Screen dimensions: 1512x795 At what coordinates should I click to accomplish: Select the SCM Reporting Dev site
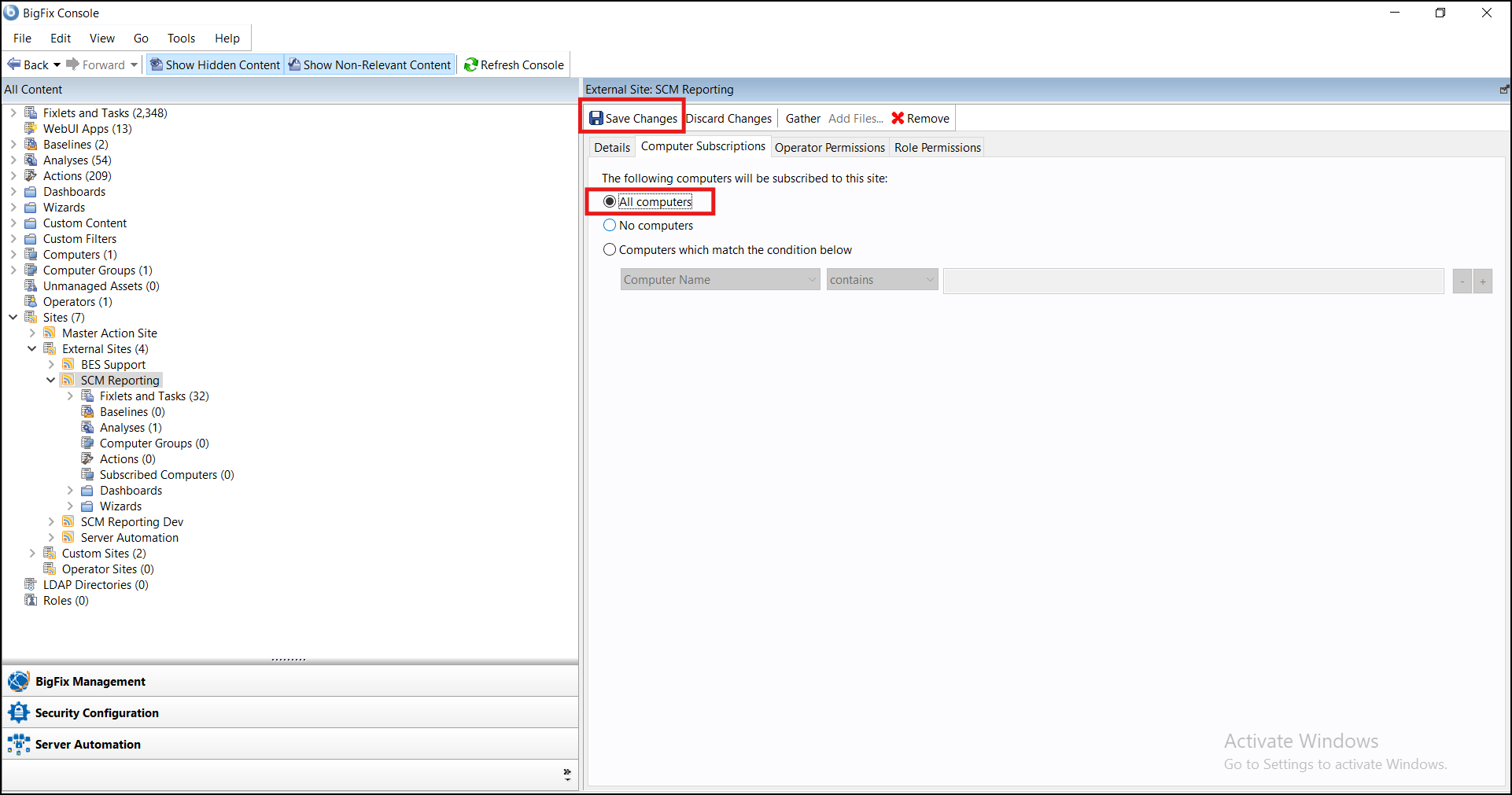pos(132,521)
